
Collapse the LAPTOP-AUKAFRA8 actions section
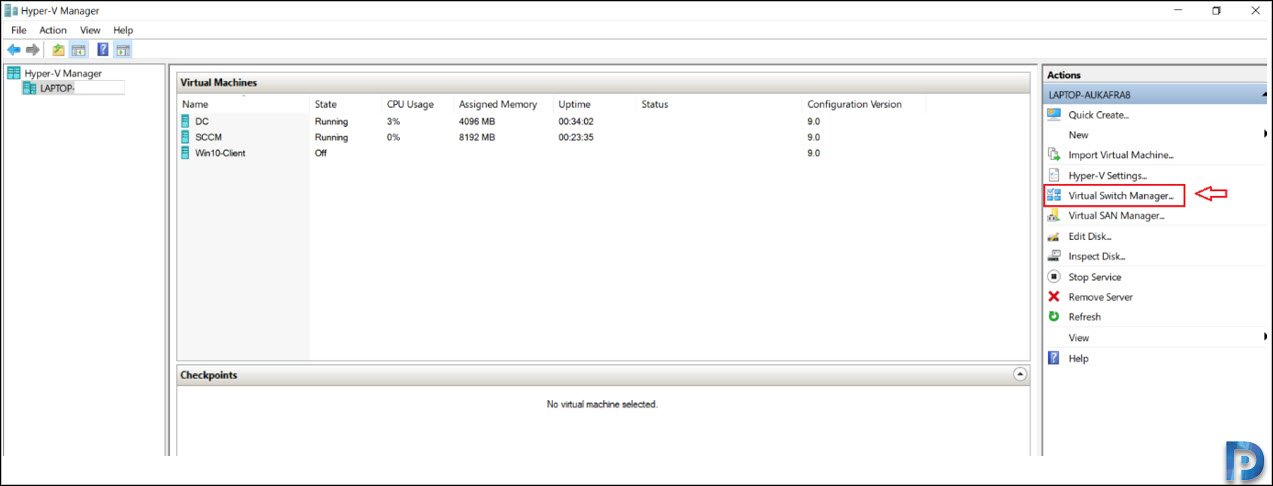click(1263, 95)
